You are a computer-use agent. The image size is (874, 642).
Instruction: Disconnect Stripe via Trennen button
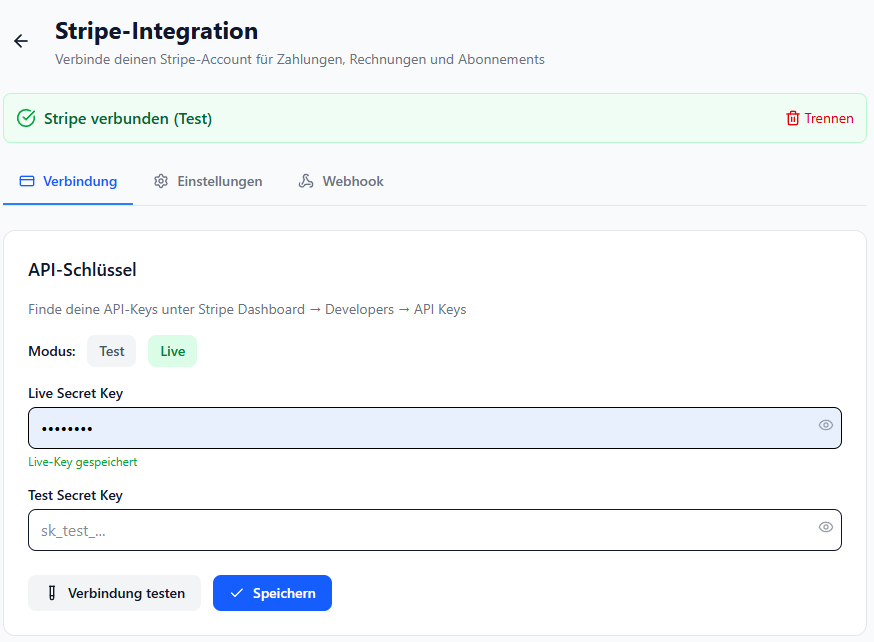[x=819, y=118]
